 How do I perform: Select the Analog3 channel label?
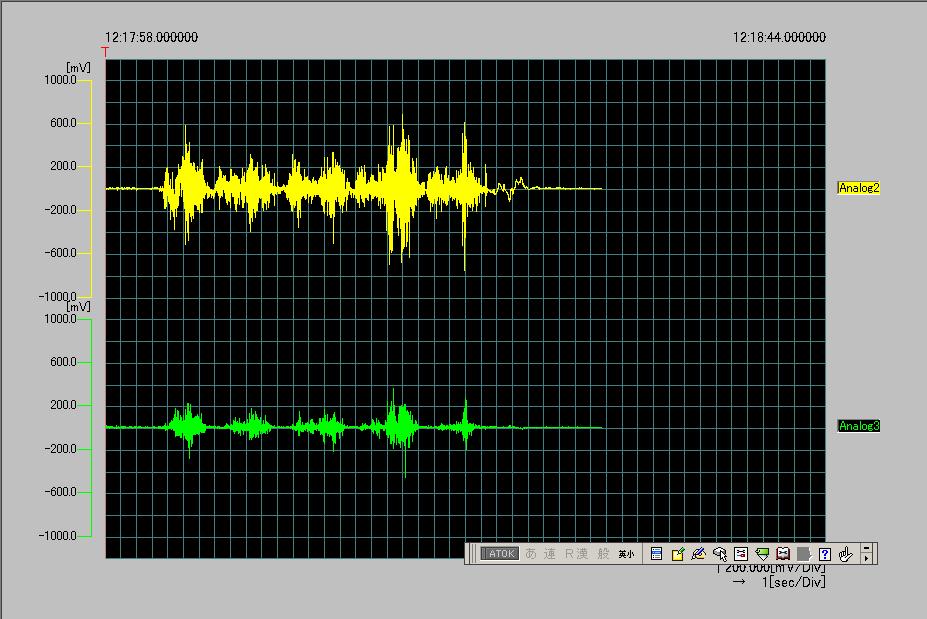tap(859, 426)
